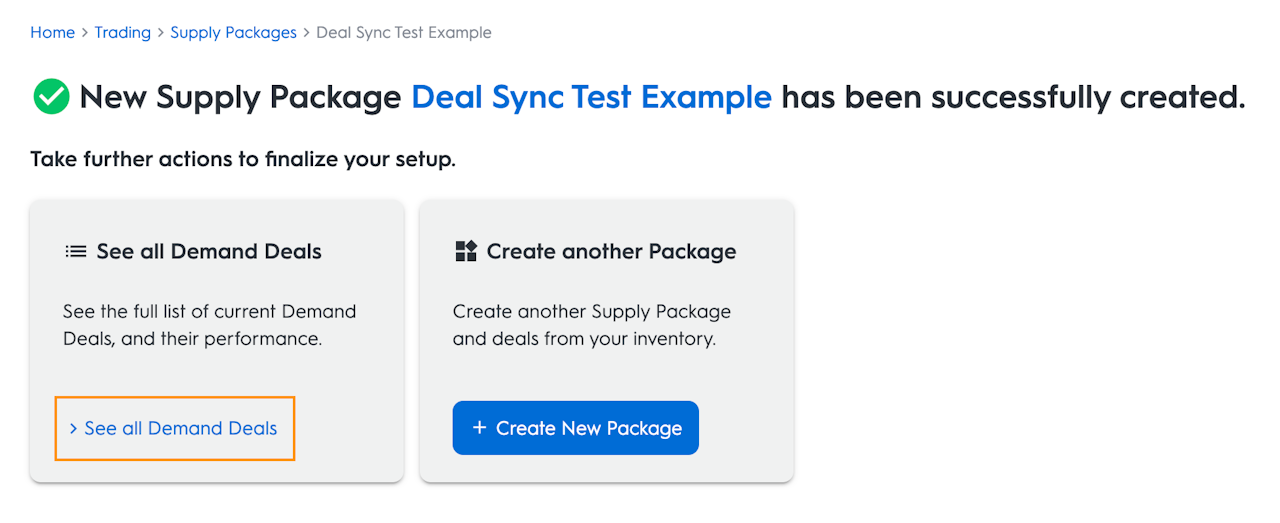Click the Create another Supply Package description text

coord(591,325)
